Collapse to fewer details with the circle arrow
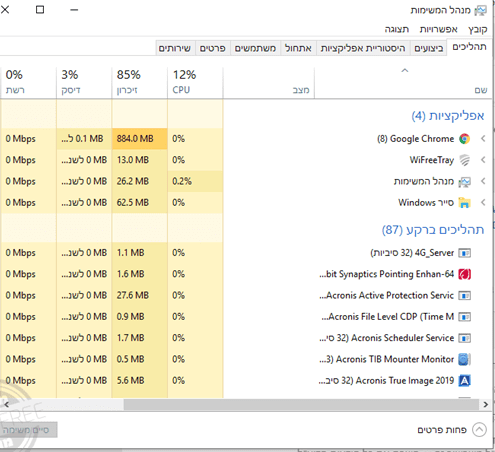The height and width of the screenshot is (452, 495). tap(479, 430)
